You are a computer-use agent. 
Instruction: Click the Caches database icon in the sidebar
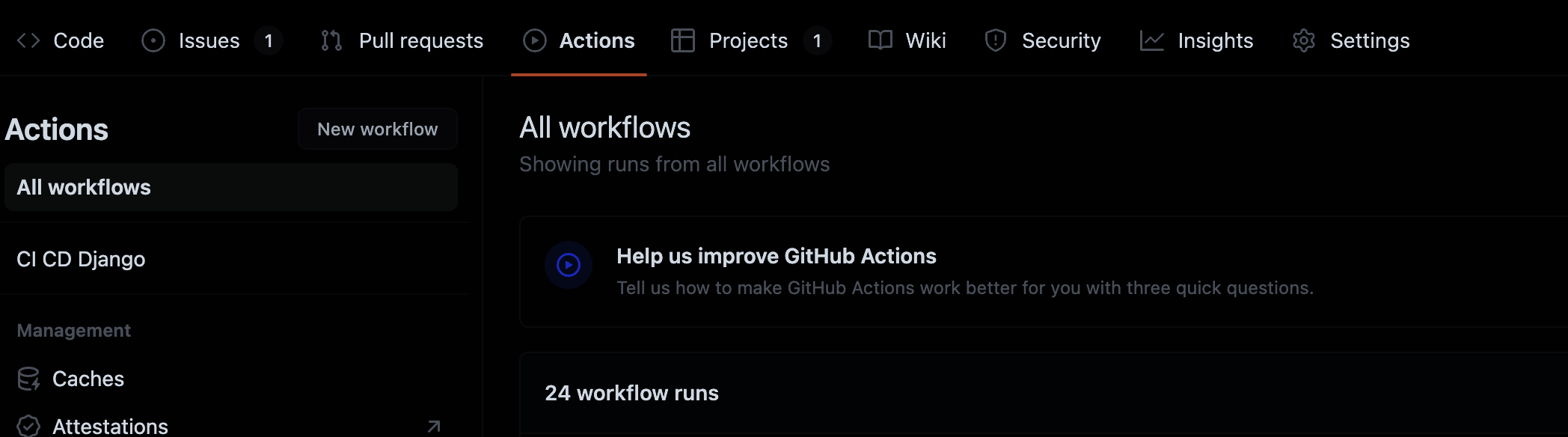tap(28, 379)
